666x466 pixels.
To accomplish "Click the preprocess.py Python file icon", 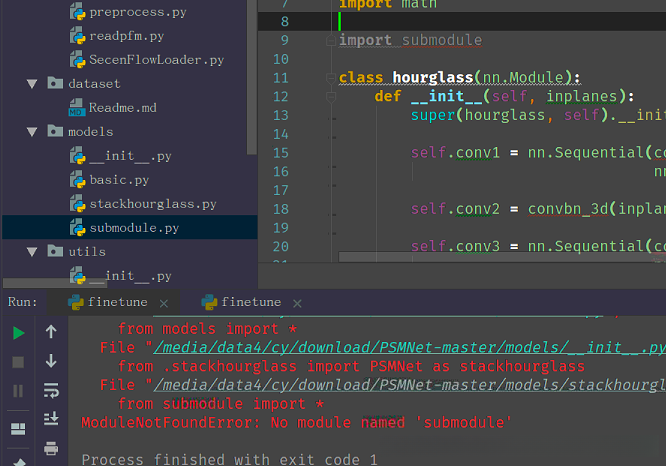I will pos(78,11).
